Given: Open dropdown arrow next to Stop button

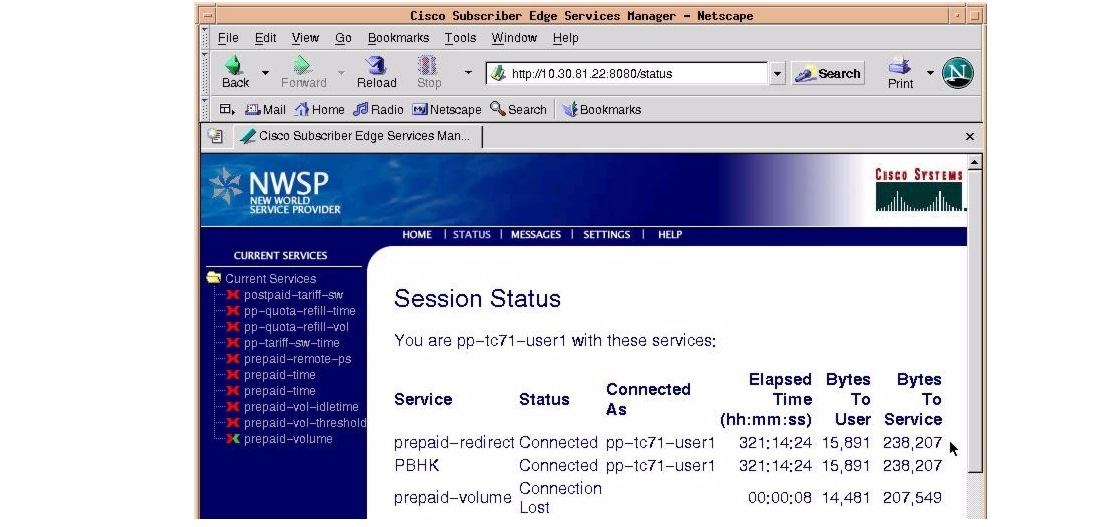Looking at the screenshot, I should pos(468,72).
